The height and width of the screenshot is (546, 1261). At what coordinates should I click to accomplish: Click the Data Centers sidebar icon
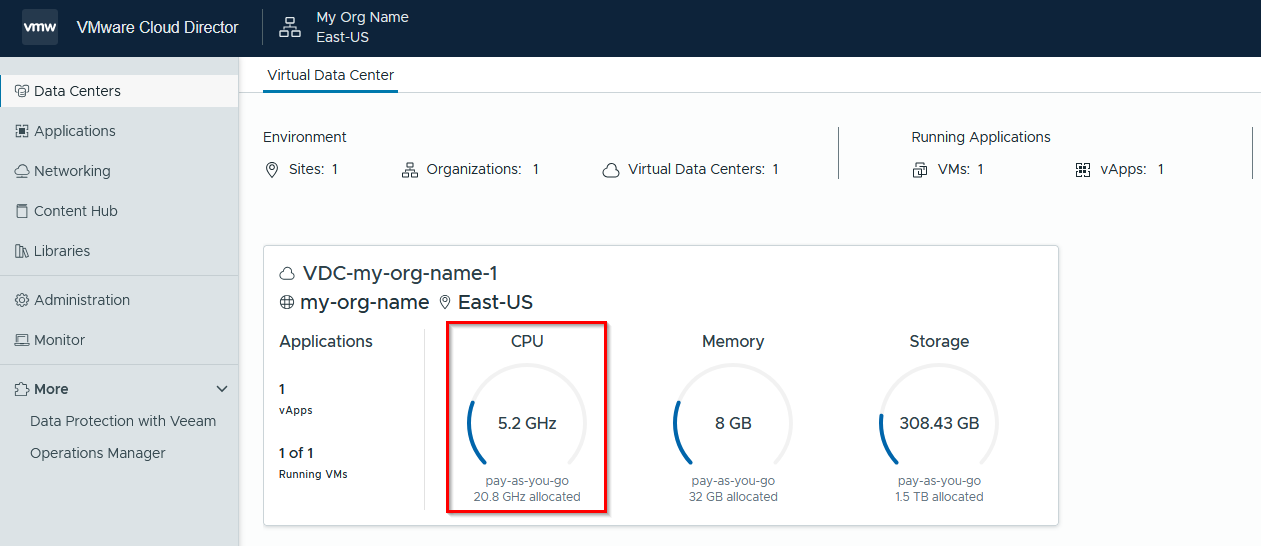[x=22, y=91]
